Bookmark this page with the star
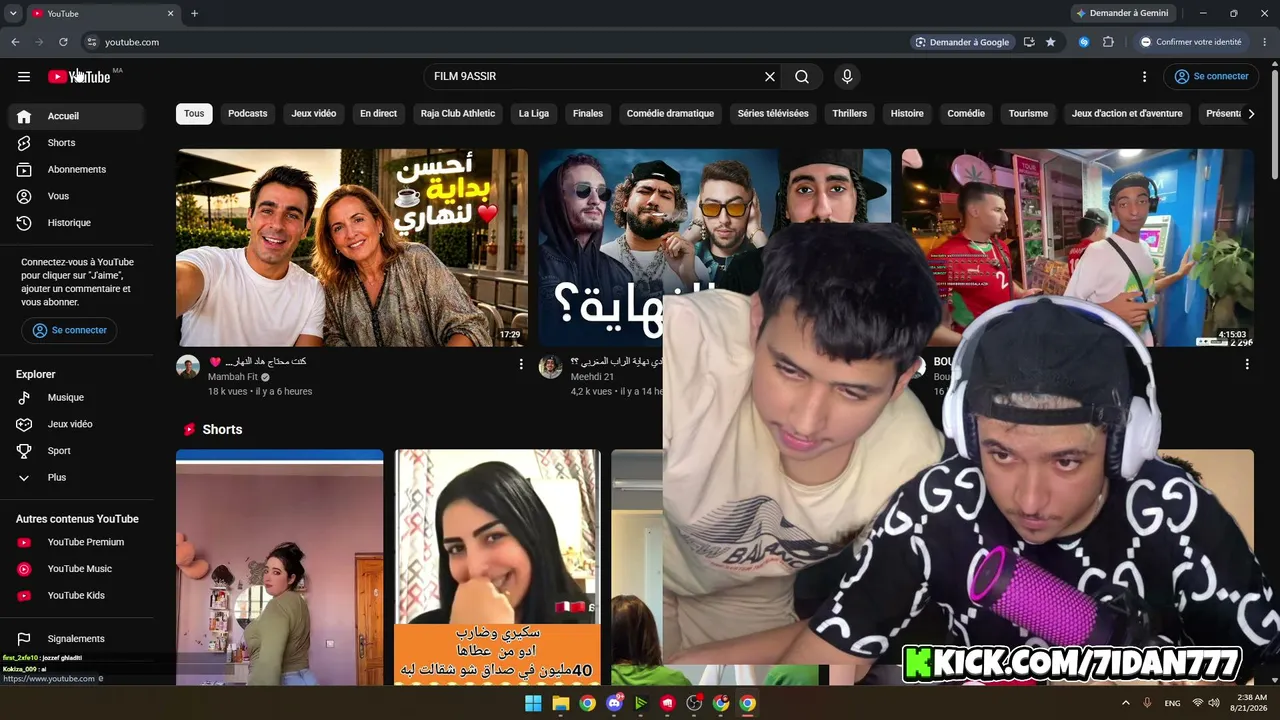1280x720 pixels. point(1050,42)
